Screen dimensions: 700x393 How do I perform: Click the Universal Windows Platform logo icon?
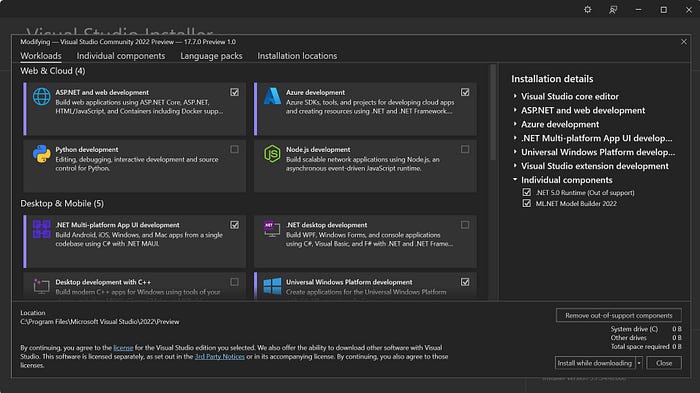[272, 286]
